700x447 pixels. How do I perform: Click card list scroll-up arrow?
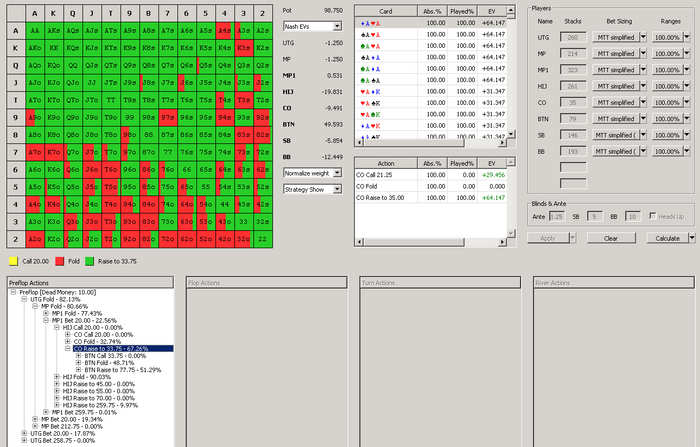click(x=511, y=9)
